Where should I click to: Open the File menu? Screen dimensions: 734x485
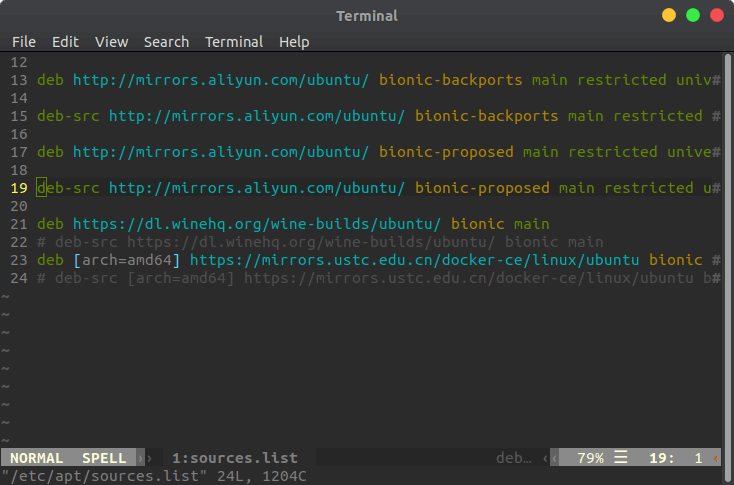(24, 42)
